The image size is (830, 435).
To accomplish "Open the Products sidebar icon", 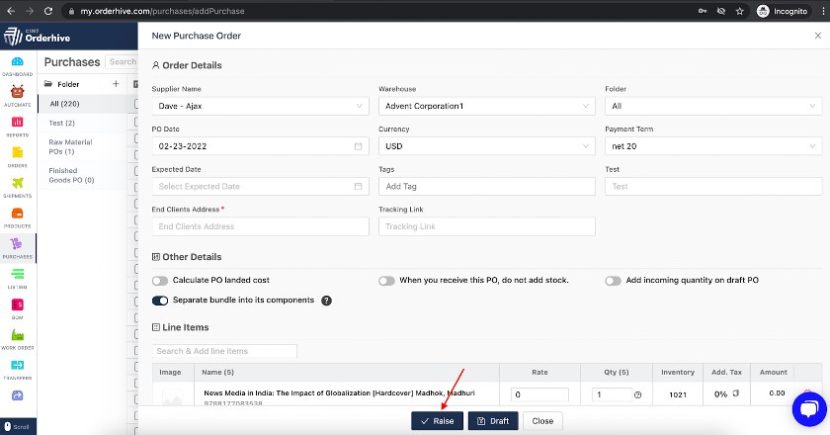I will point(17,217).
